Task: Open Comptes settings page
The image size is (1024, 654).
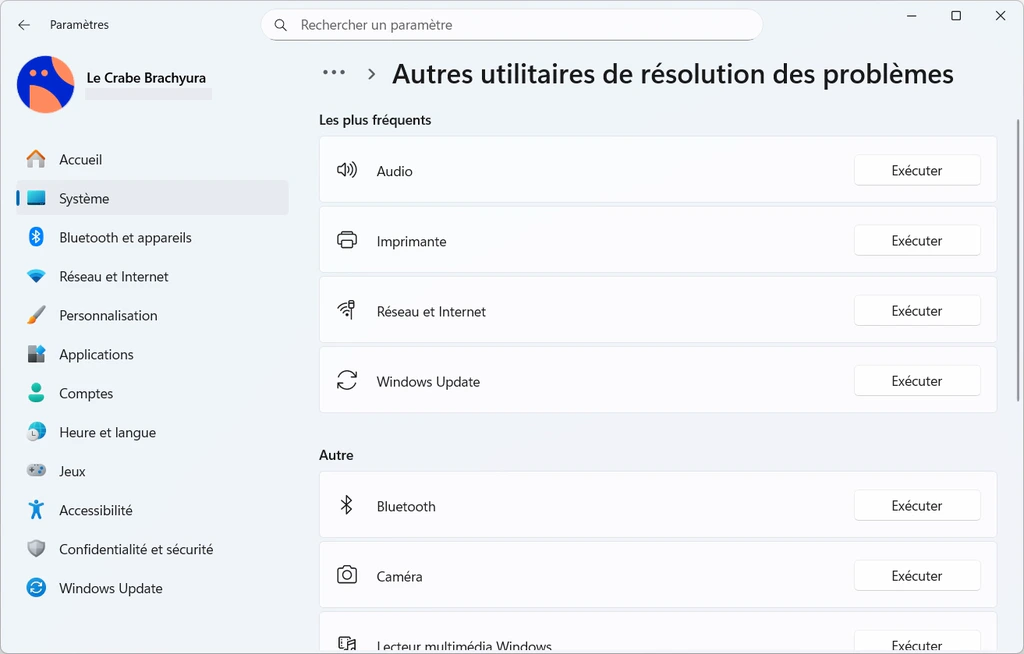Action: click(x=86, y=394)
